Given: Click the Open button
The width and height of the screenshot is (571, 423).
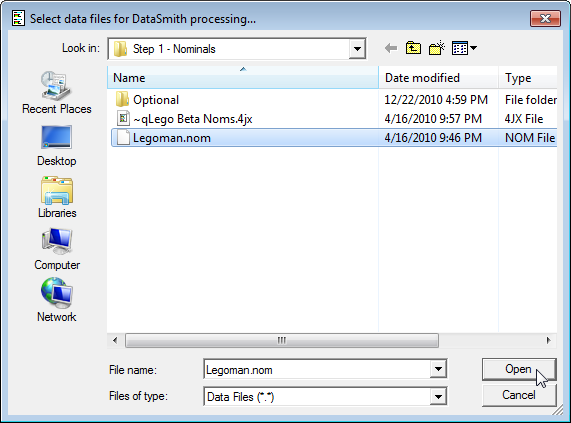Looking at the screenshot, I should (519, 369).
